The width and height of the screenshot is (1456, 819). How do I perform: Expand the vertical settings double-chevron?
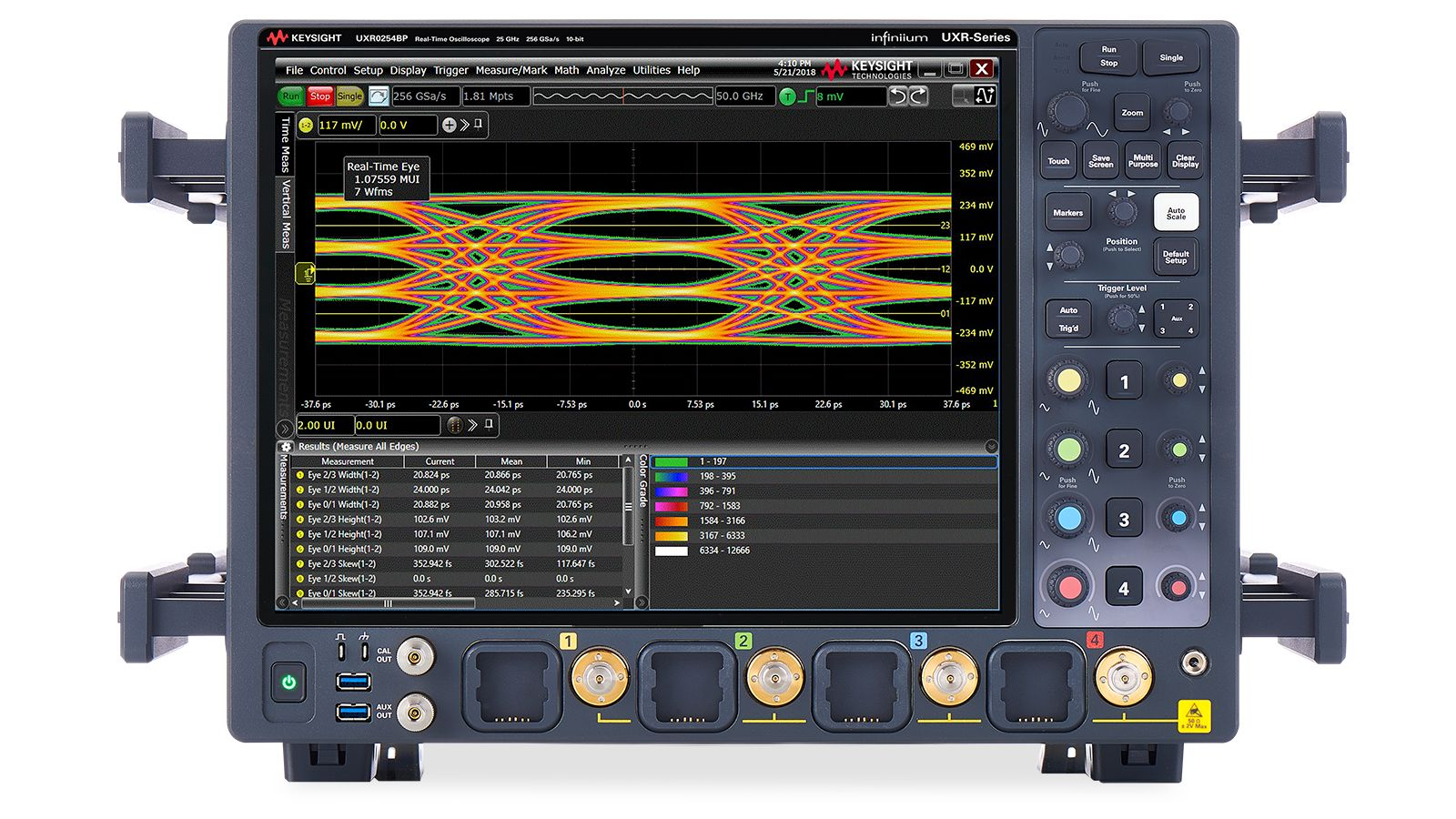point(464,126)
